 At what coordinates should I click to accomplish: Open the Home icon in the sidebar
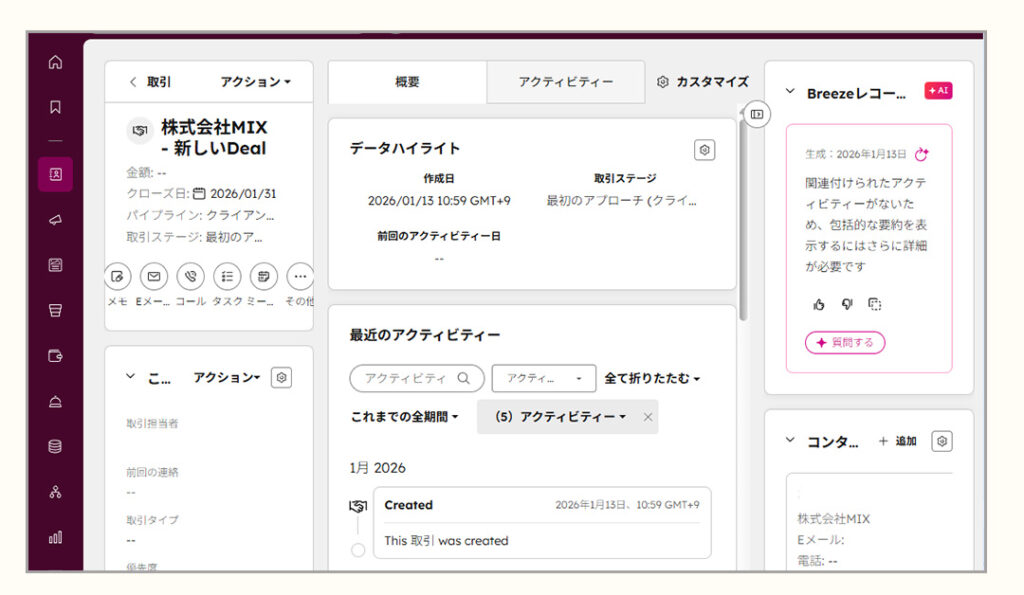pyautogui.click(x=55, y=62)
